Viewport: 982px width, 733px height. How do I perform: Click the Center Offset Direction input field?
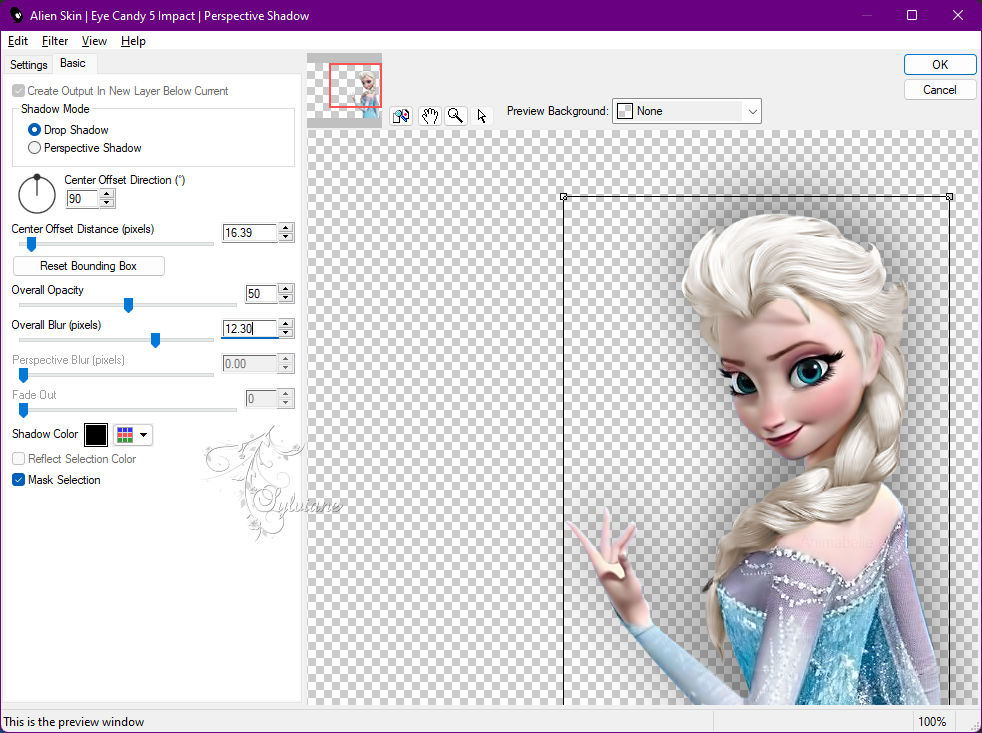tap(82, 199)
